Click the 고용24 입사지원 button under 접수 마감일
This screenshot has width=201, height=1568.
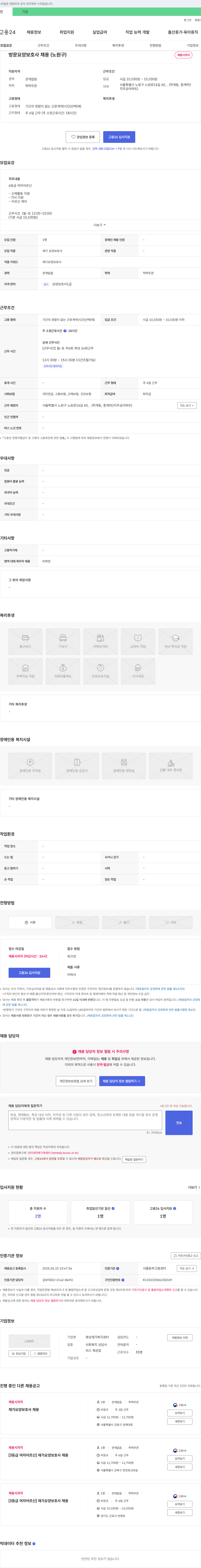pyautogui.click(x=29, y=973)
